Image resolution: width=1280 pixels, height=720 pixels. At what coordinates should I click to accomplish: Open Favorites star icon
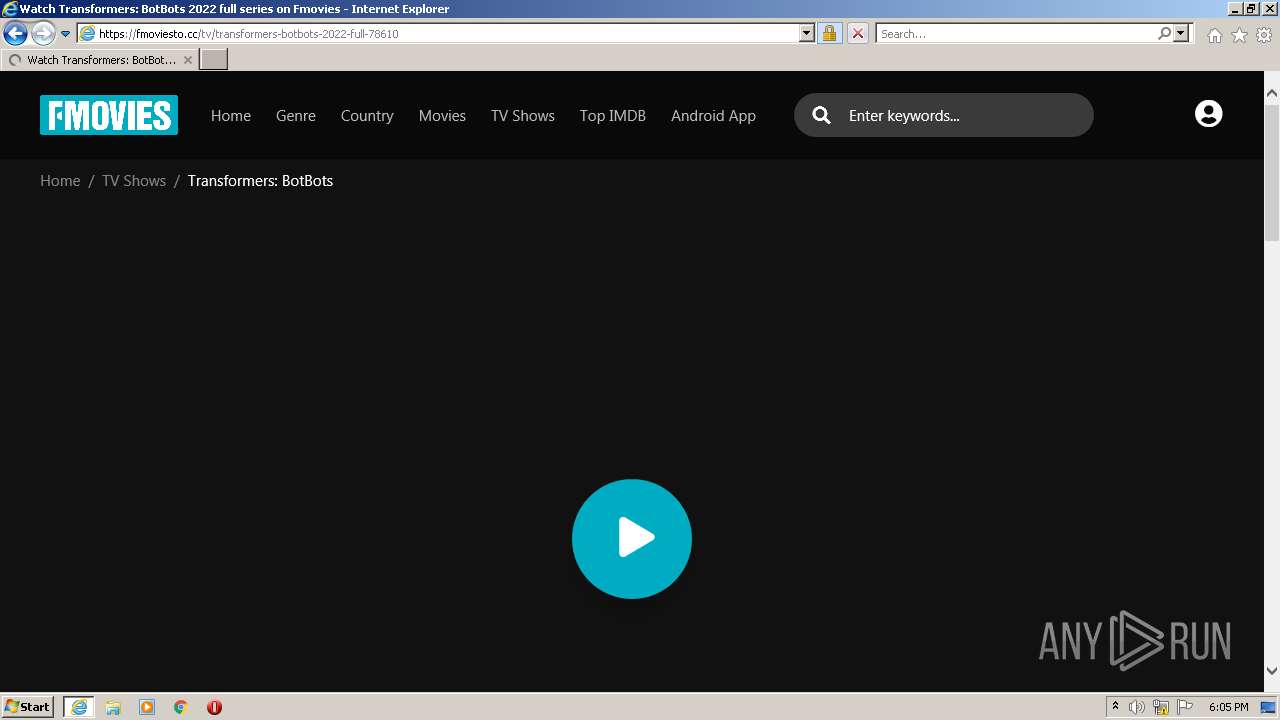1239,35
